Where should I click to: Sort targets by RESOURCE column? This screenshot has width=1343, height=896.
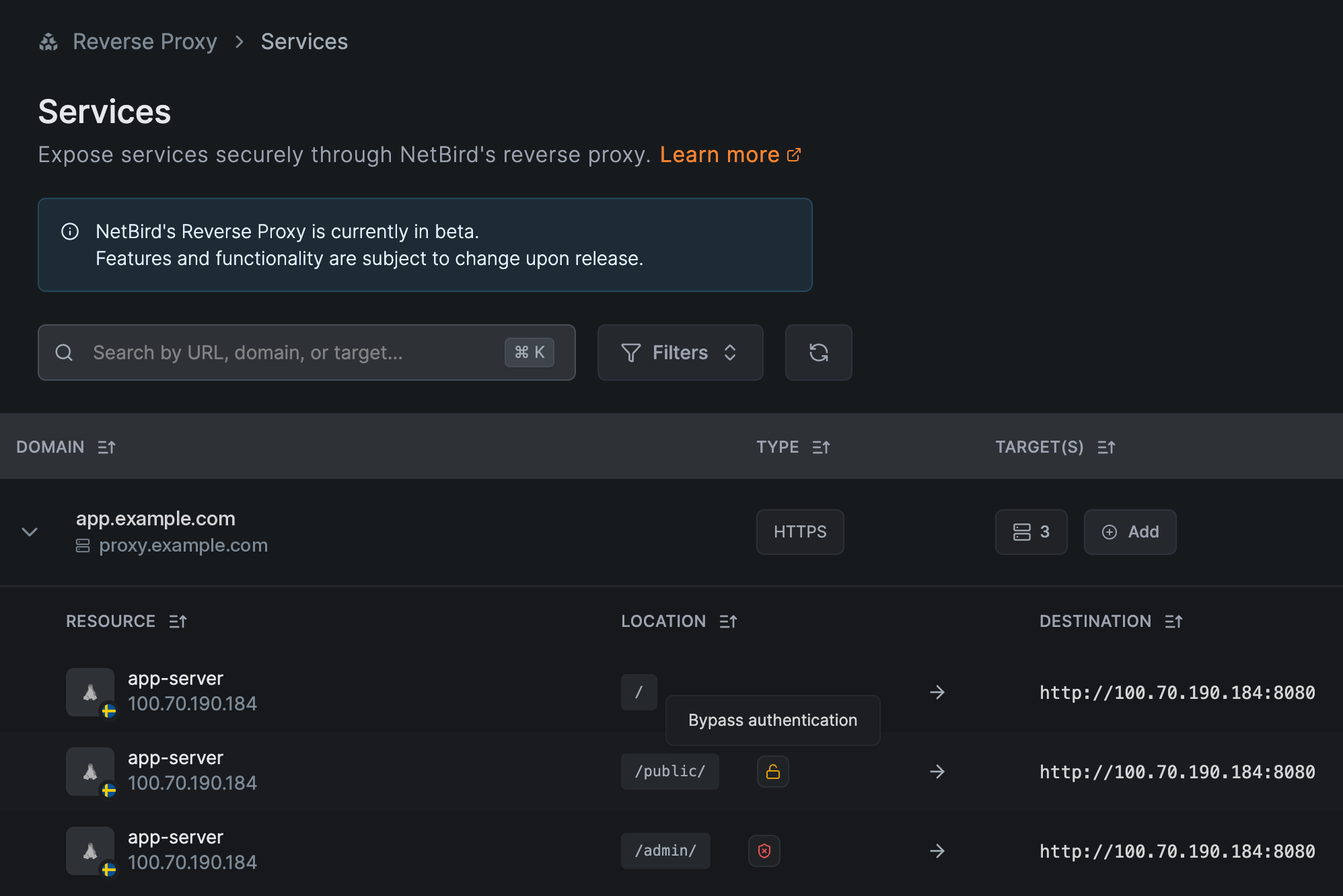pos(126,621)
